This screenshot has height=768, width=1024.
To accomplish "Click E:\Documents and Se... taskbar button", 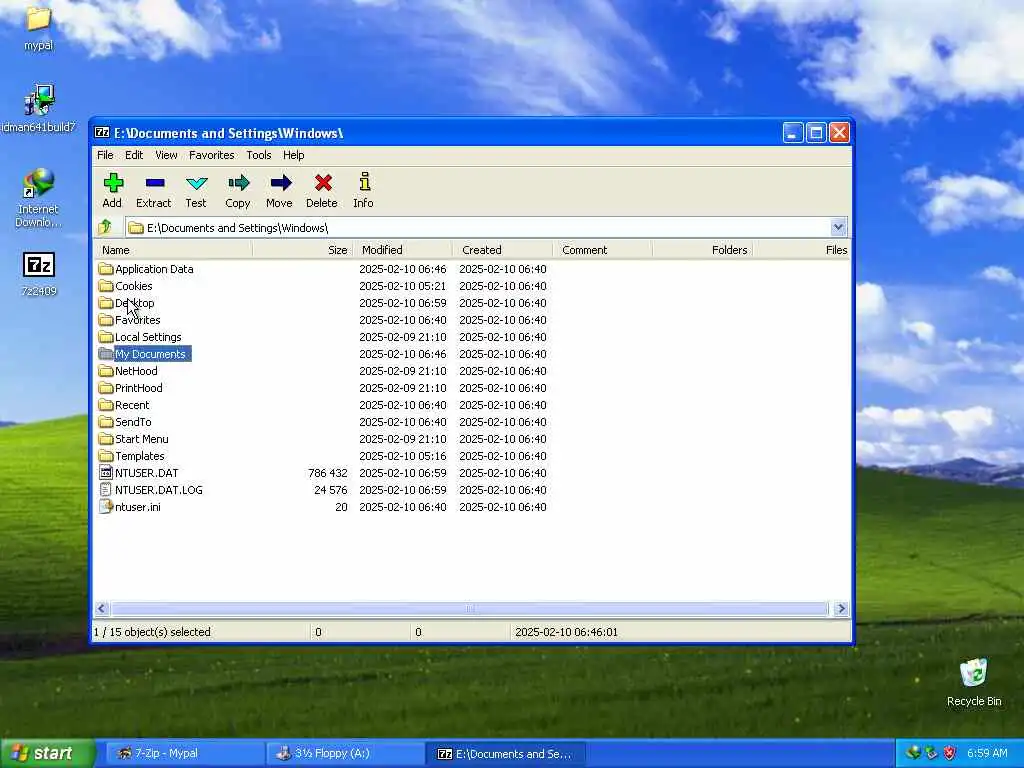I will tap(505, 753).
